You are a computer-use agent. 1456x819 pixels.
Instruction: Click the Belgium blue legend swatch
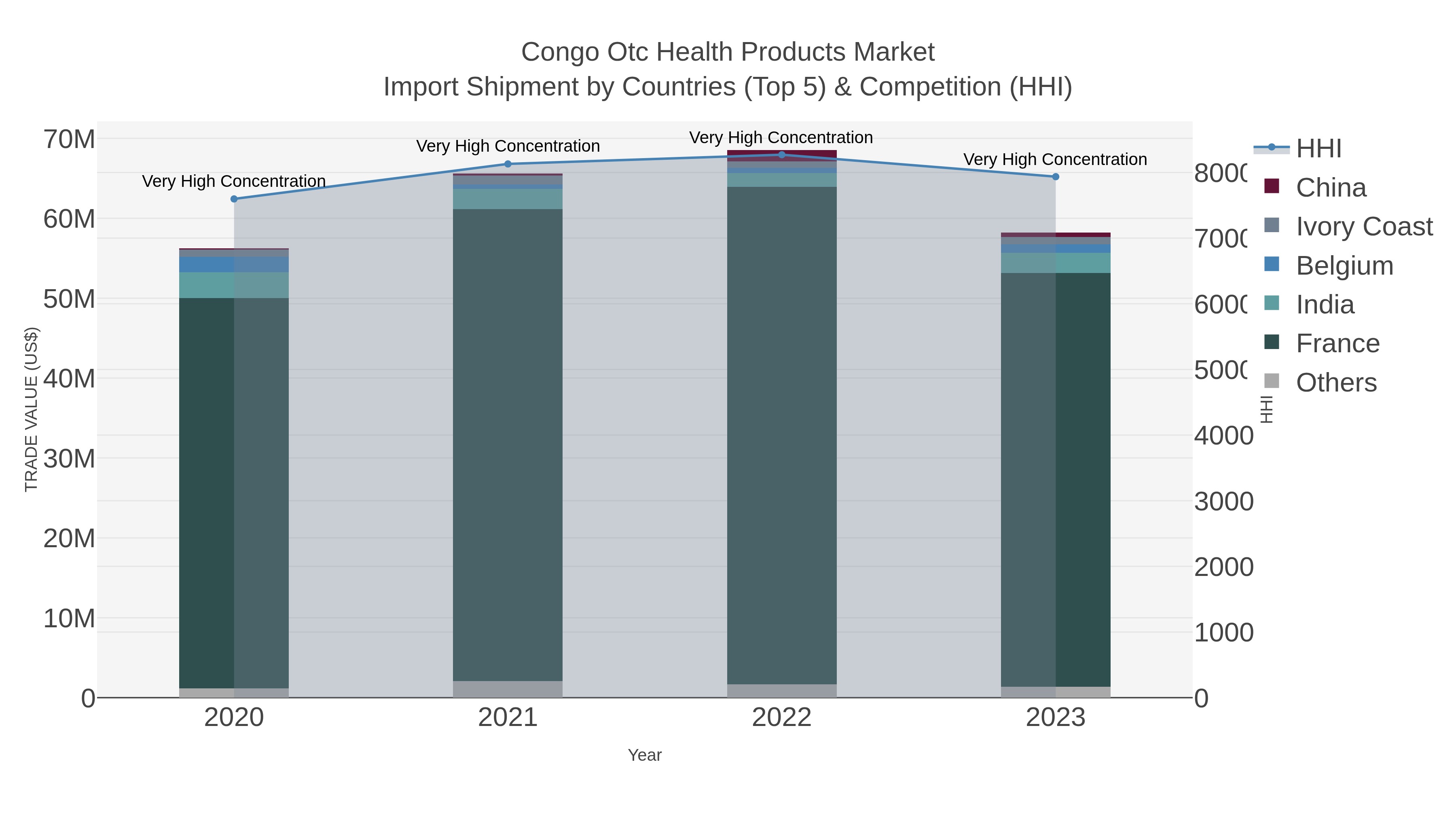1272,264
